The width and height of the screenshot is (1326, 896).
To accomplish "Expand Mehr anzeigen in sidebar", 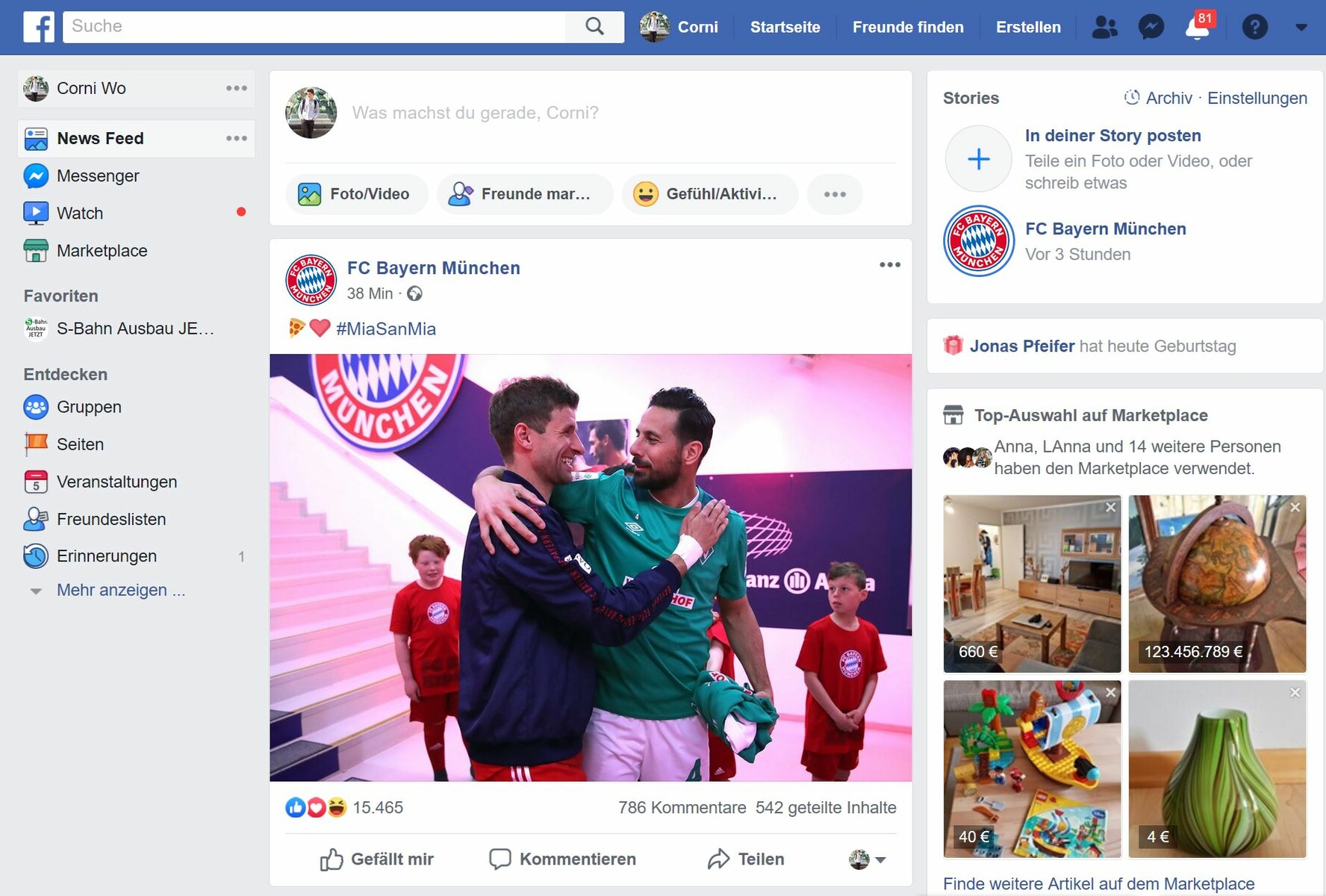I will coord(121,590).
